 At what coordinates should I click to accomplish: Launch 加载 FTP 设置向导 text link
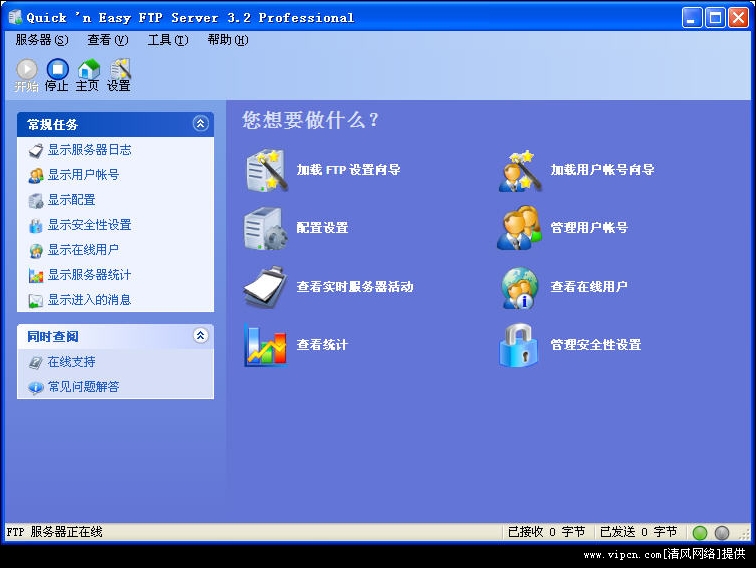click(348, 170)
